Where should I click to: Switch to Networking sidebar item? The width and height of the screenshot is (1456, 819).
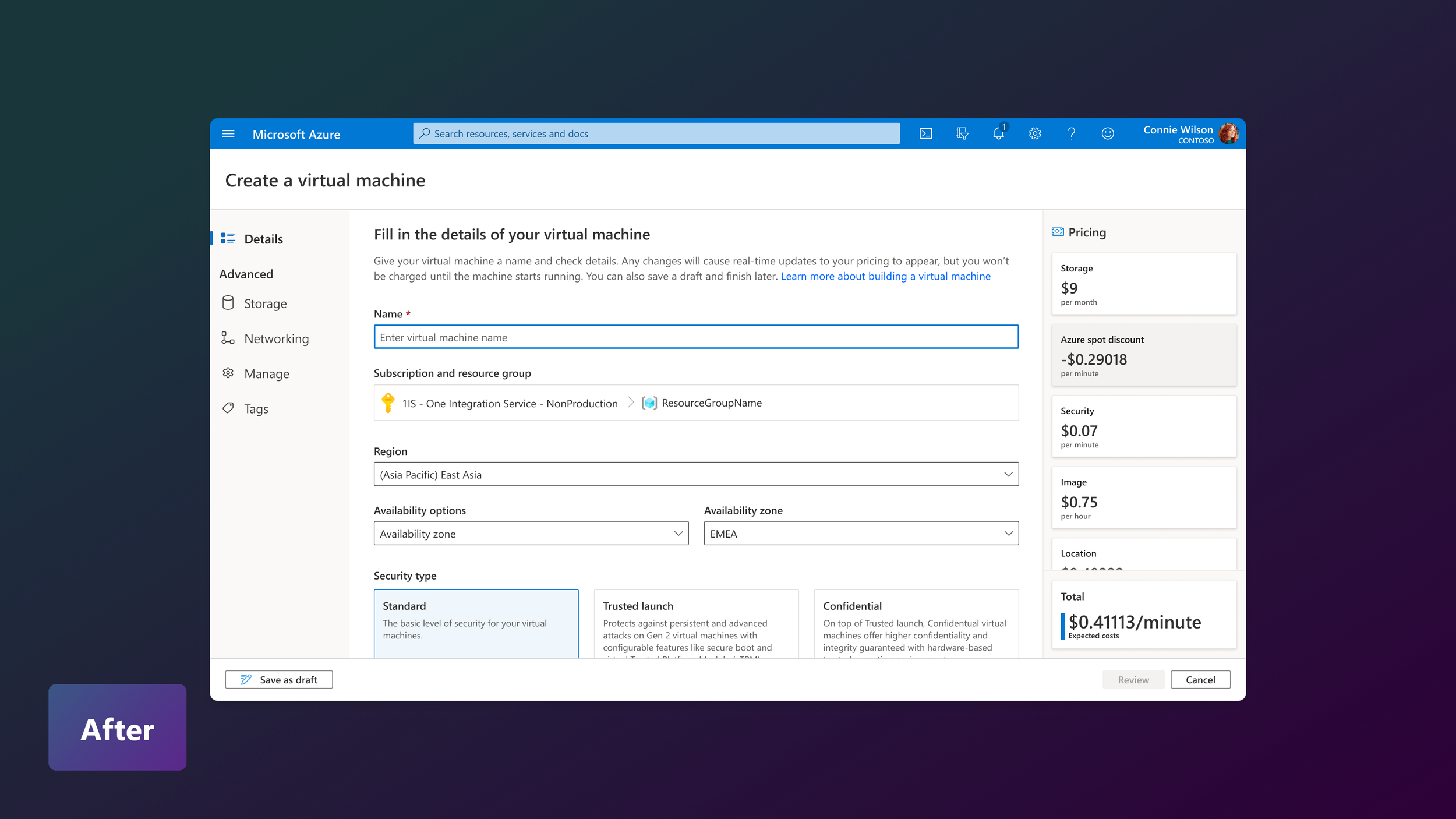coord(276,338)
